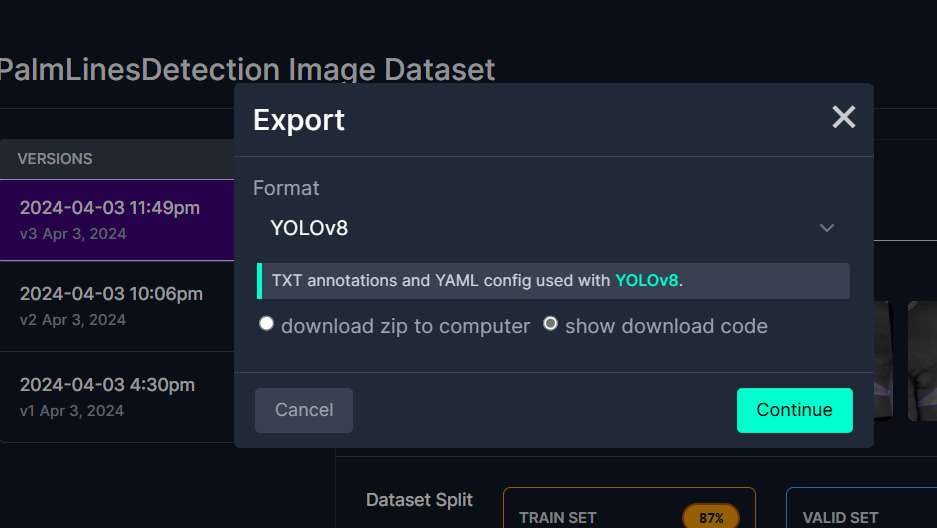Screen dimensions: 937x528
Task: Click the Export dialog title
Action: click(299, 120)
